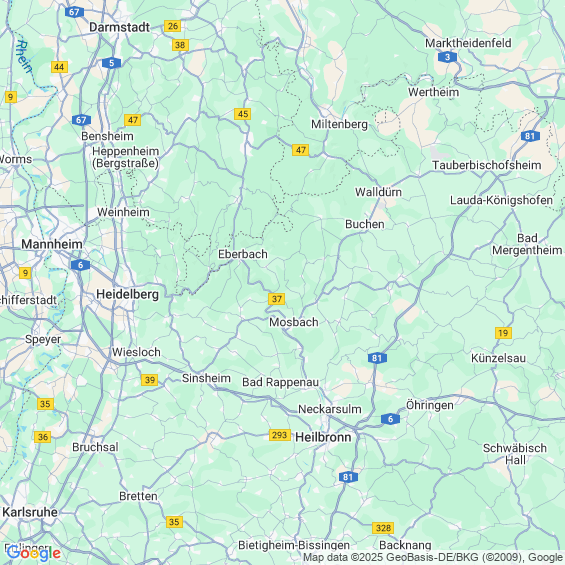Image resolution: width=565 pixels, height=565 pixels.
Task: Click the B37 road sign above Mosbach
Action: coord(276,299)
